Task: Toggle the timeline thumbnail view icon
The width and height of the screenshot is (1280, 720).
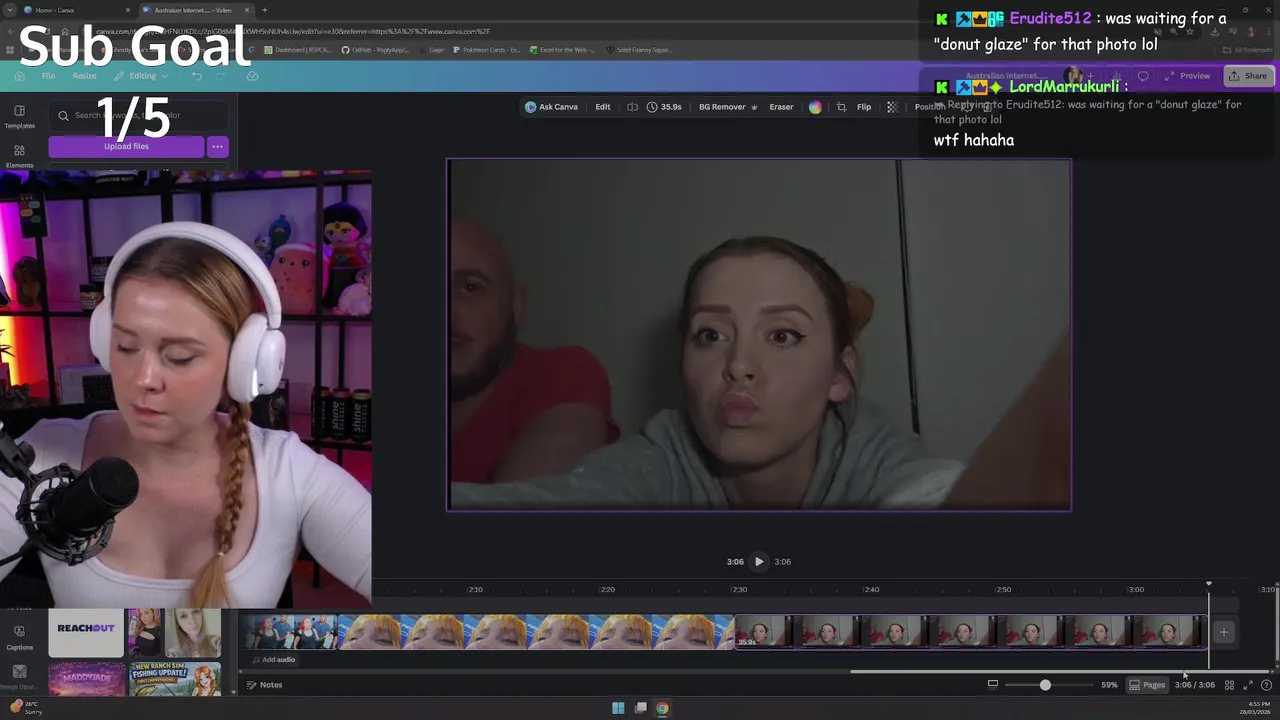Action: click(993, 685)
